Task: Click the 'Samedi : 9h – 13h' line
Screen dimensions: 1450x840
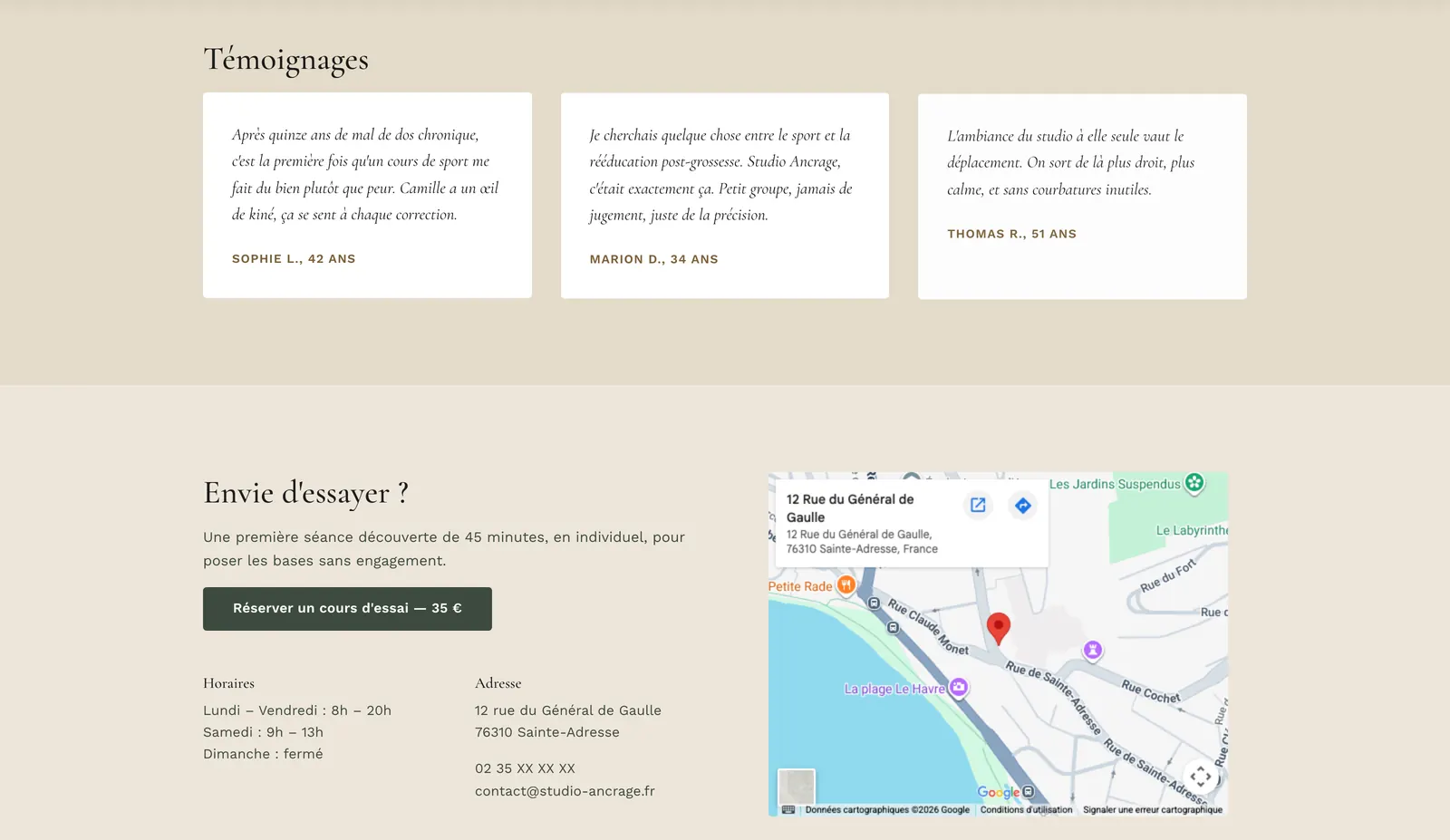Action: (263, 732)
